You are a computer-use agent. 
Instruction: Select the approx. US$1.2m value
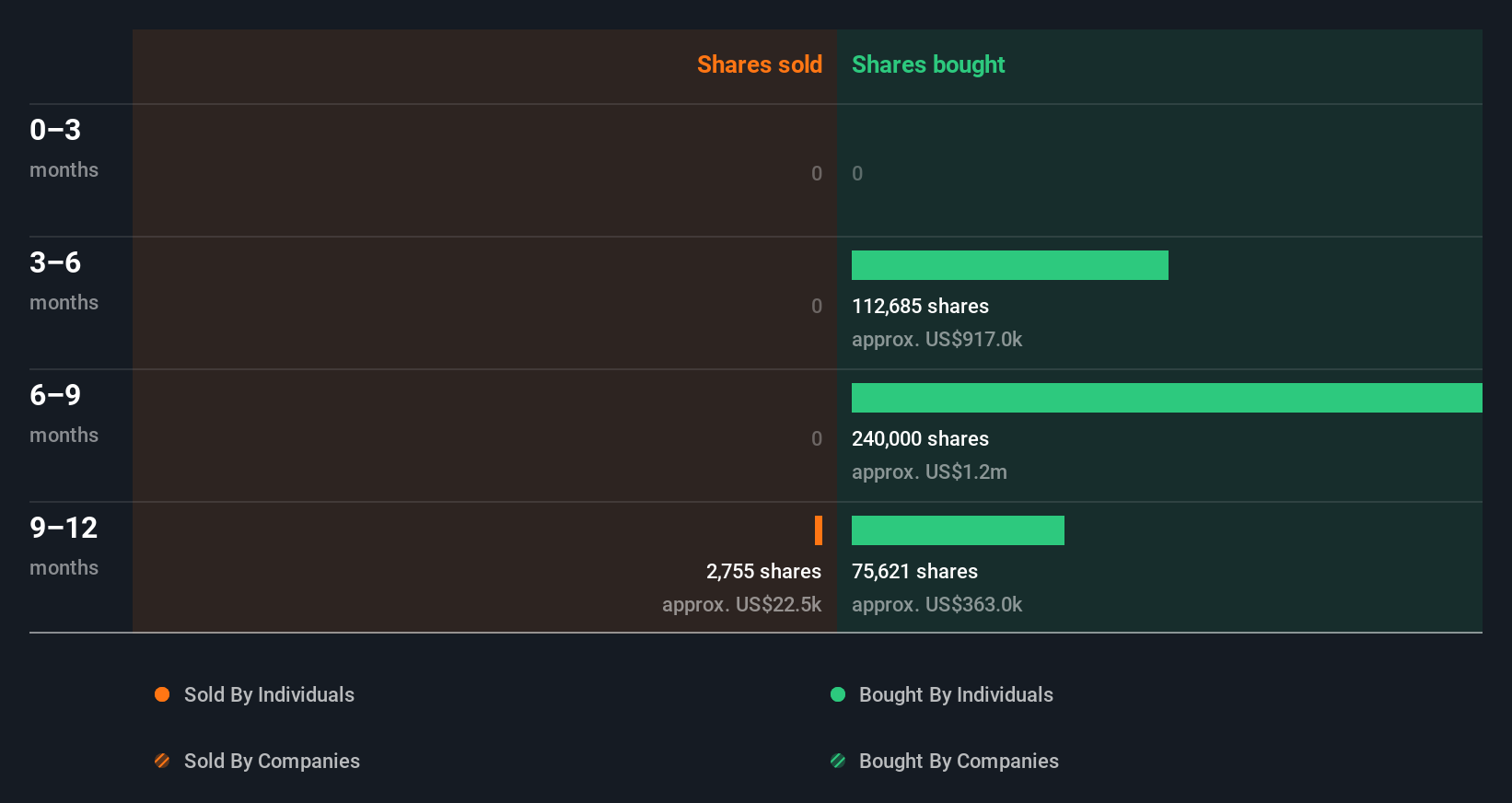(x=929, y=471)
